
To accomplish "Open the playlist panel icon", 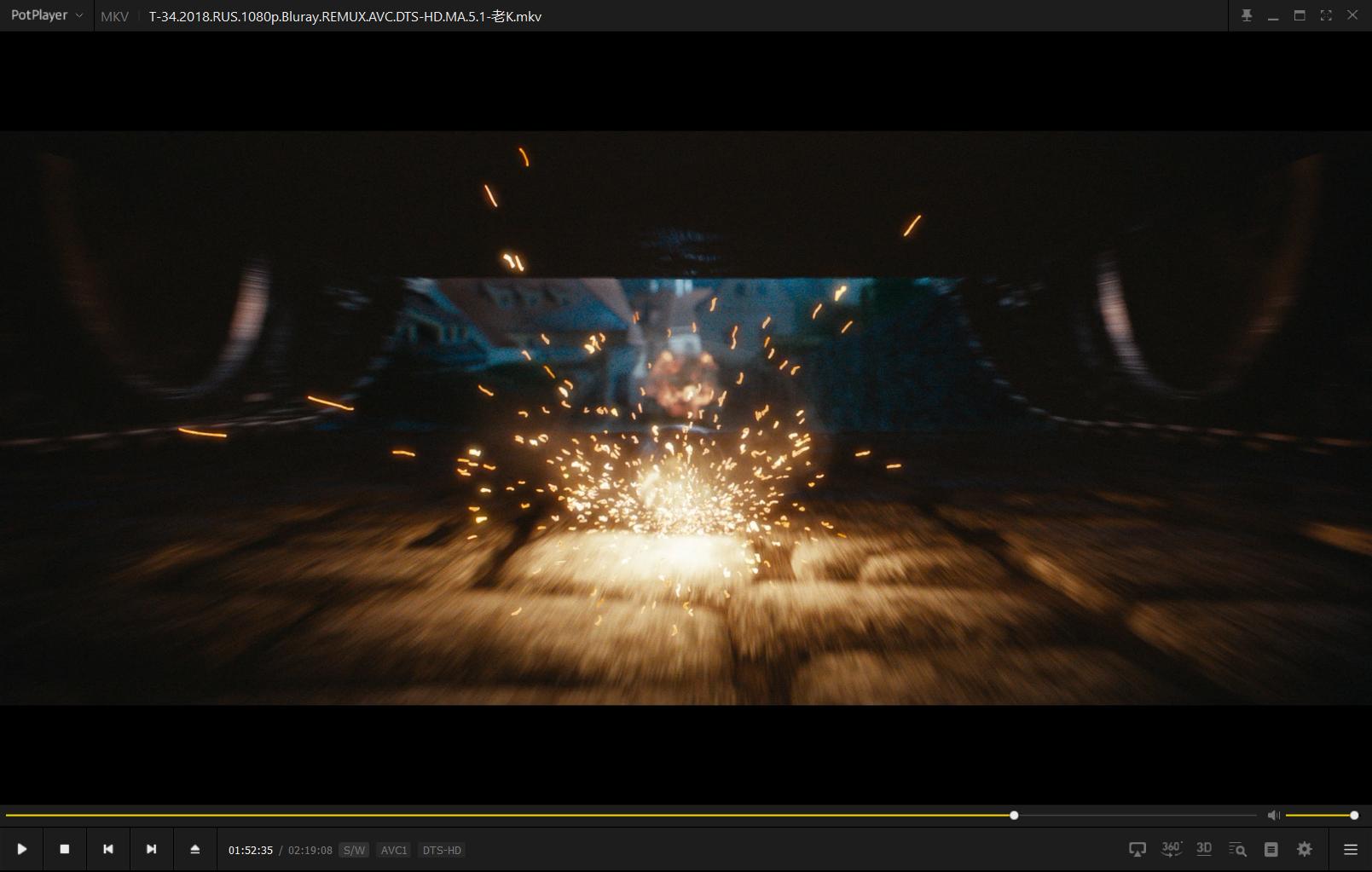I will coord(1271,849).
